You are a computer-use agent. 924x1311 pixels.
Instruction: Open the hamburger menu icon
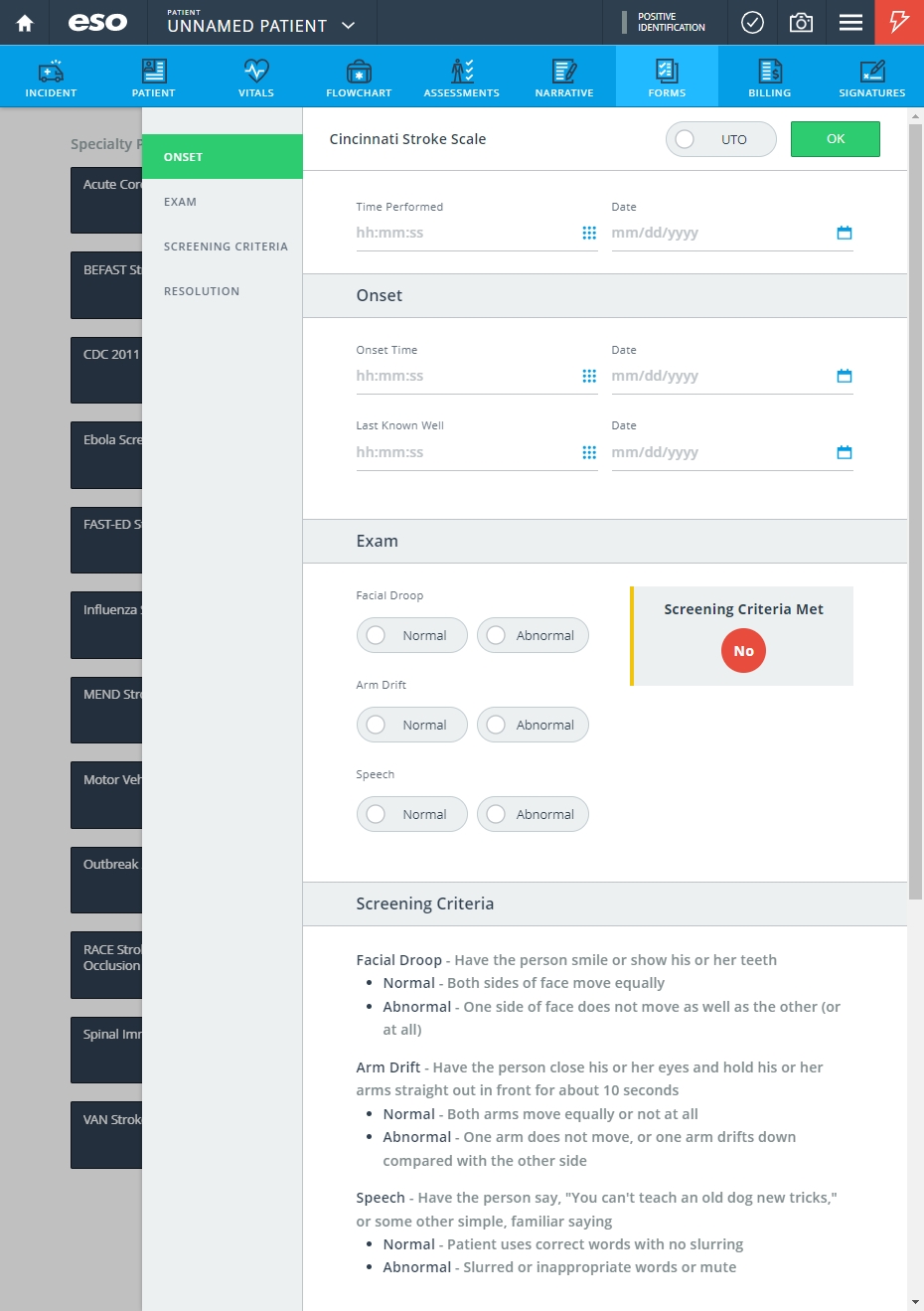coord(850,22)
